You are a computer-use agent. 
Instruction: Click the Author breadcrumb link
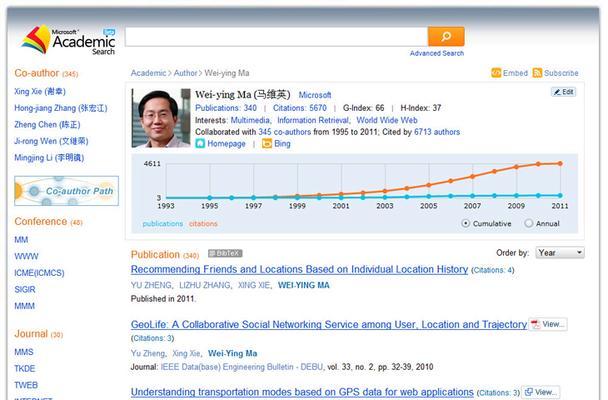tap(185, 73)
